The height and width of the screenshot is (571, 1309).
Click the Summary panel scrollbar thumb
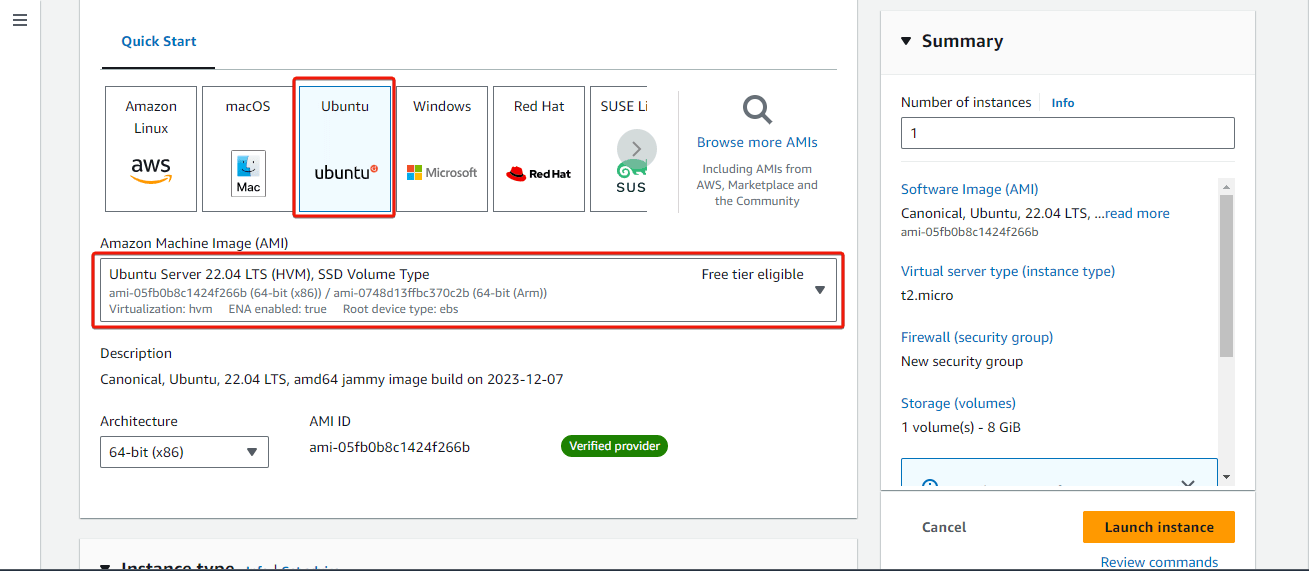1227,275
